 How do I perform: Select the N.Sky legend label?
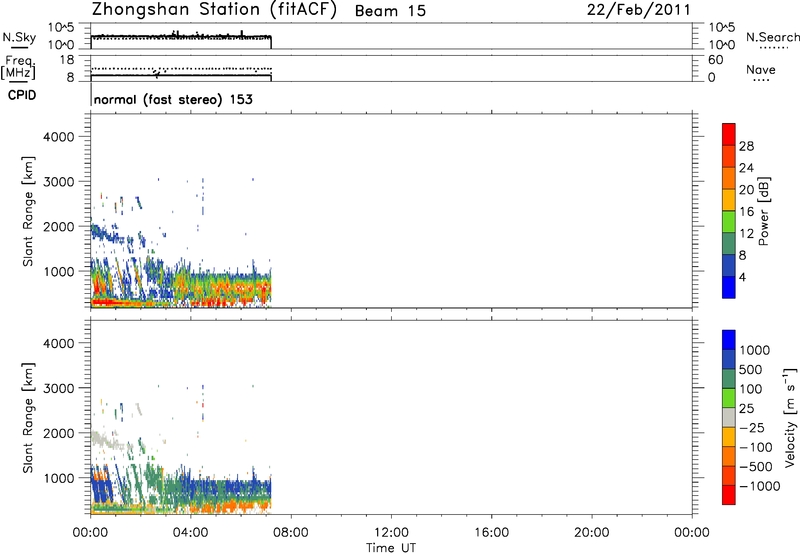pos(19,37)
